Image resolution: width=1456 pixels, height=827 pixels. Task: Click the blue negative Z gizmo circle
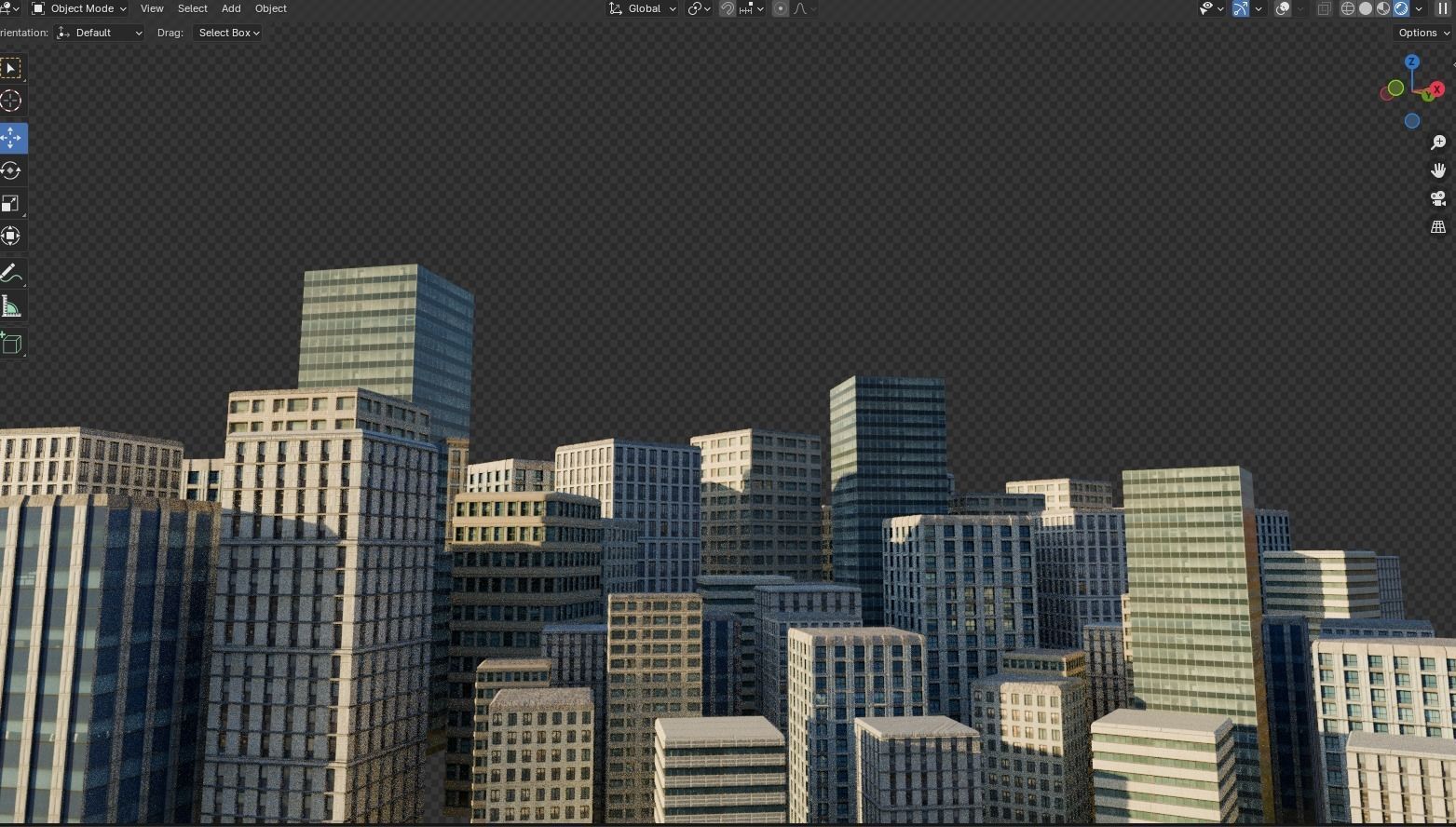coord(1412,121)
